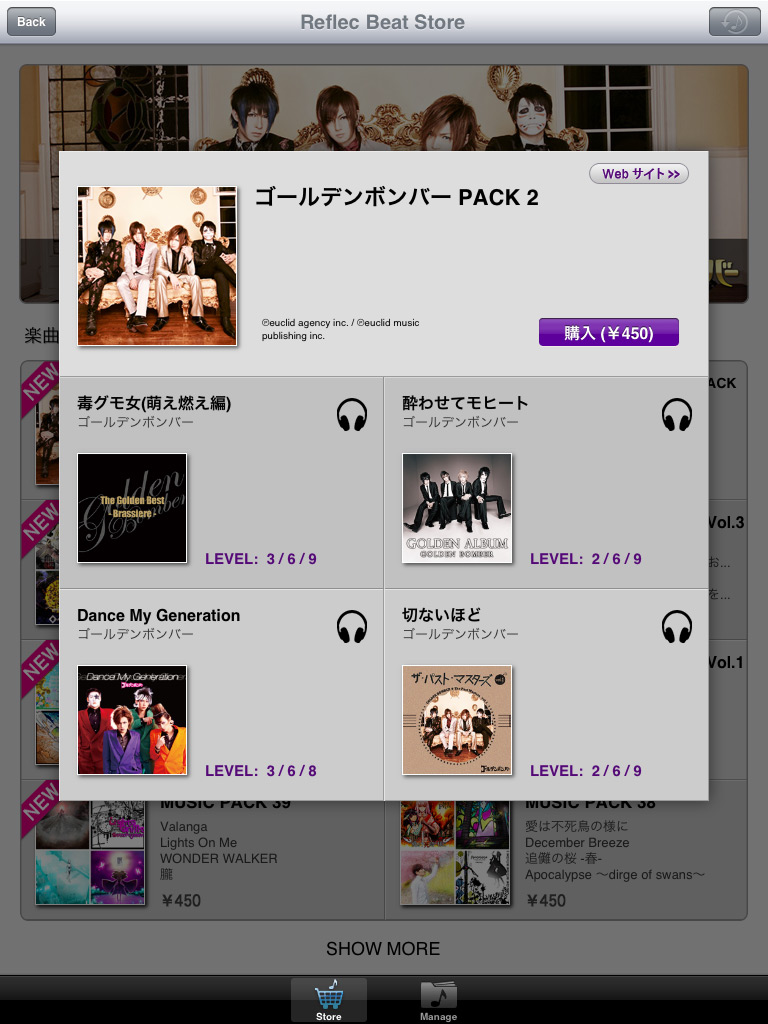Preview 切ないほど song with headphones icon
The width and height of the screenshot is (768, 1024).
point(677,627)
